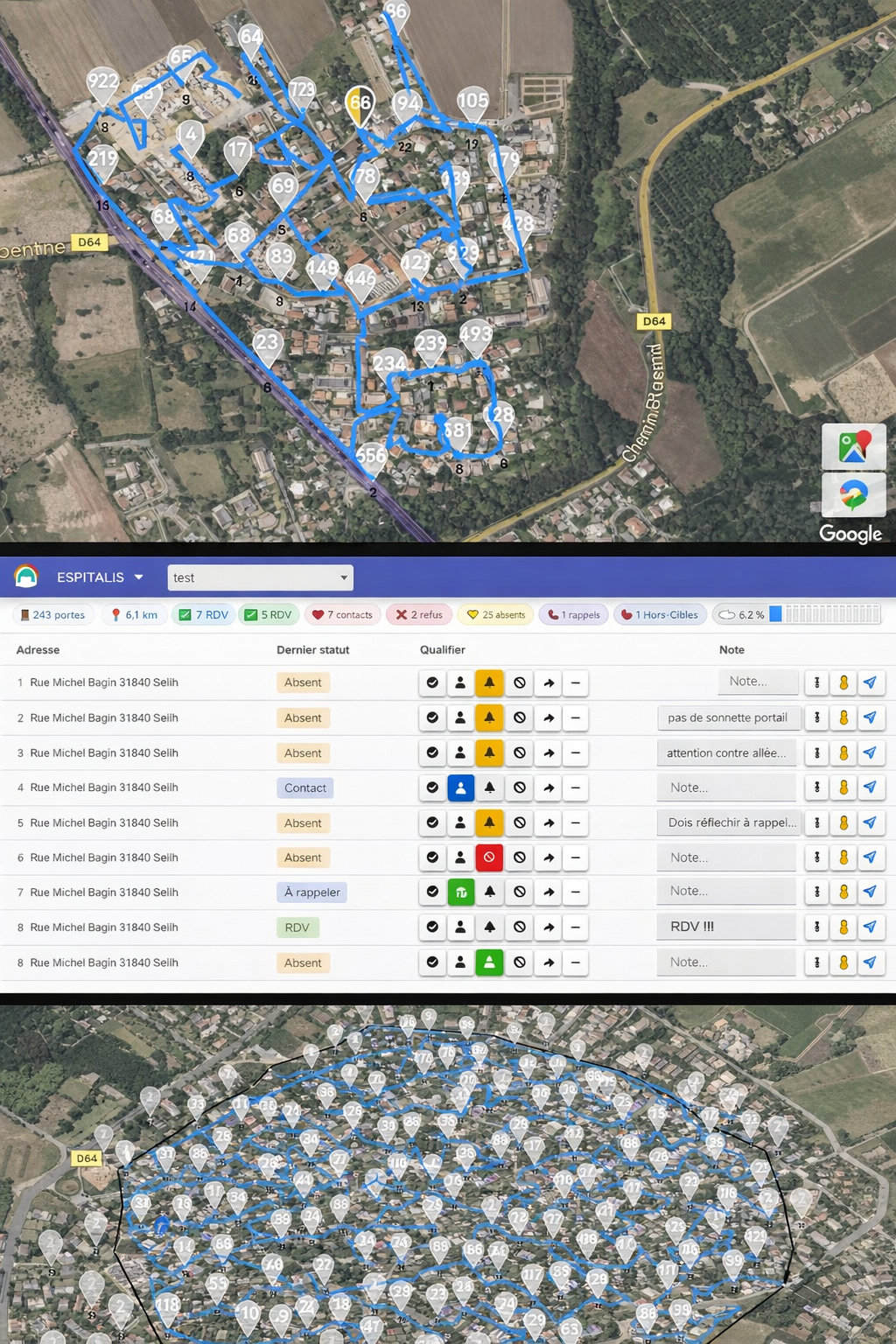Click the yellow pegman street view icon row 2
Viewport: 896px width, 1344px height.
click(x=843, y=717)
